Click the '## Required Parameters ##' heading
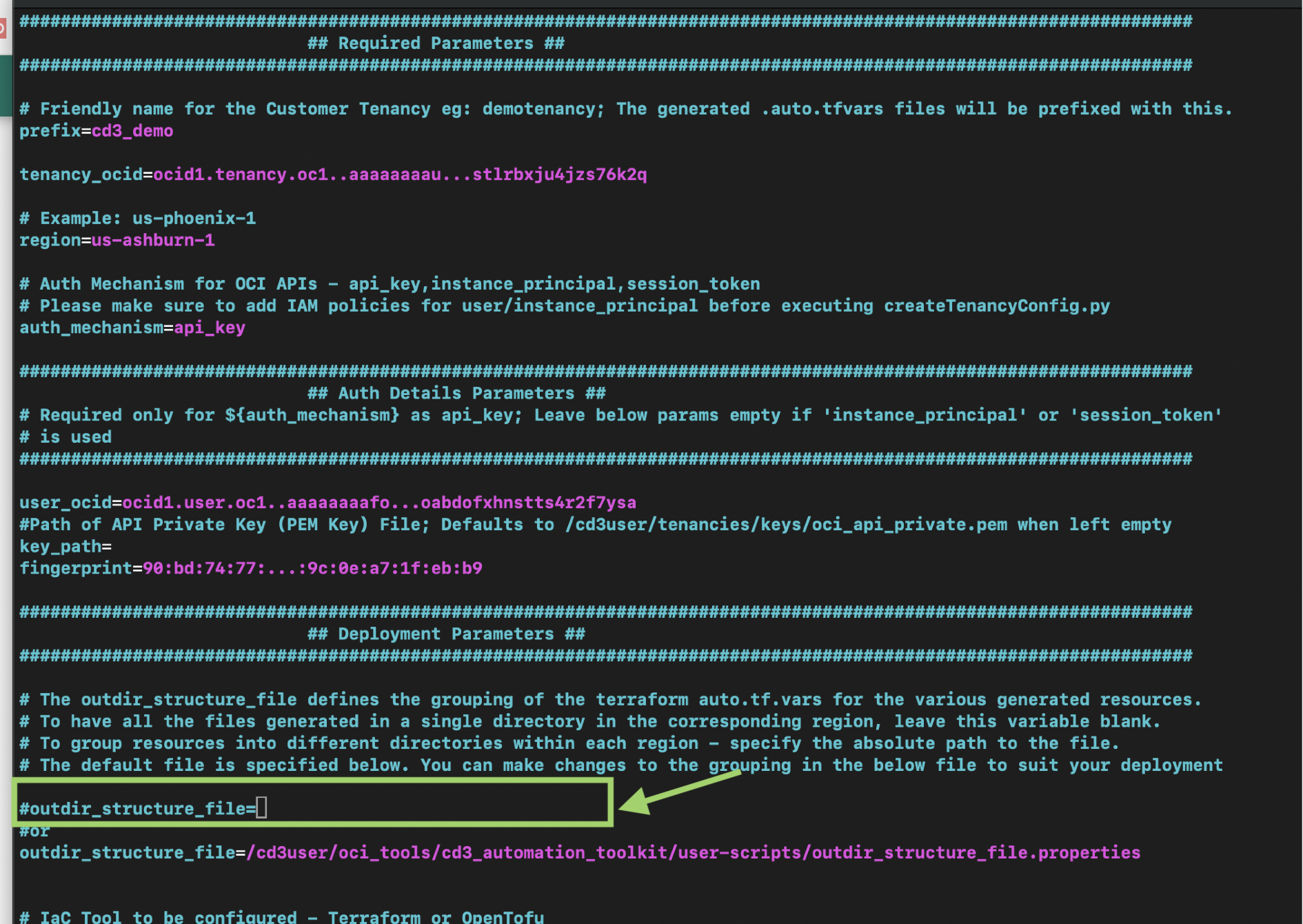Viewport: 1303px width, 924px height. [436, 43]
